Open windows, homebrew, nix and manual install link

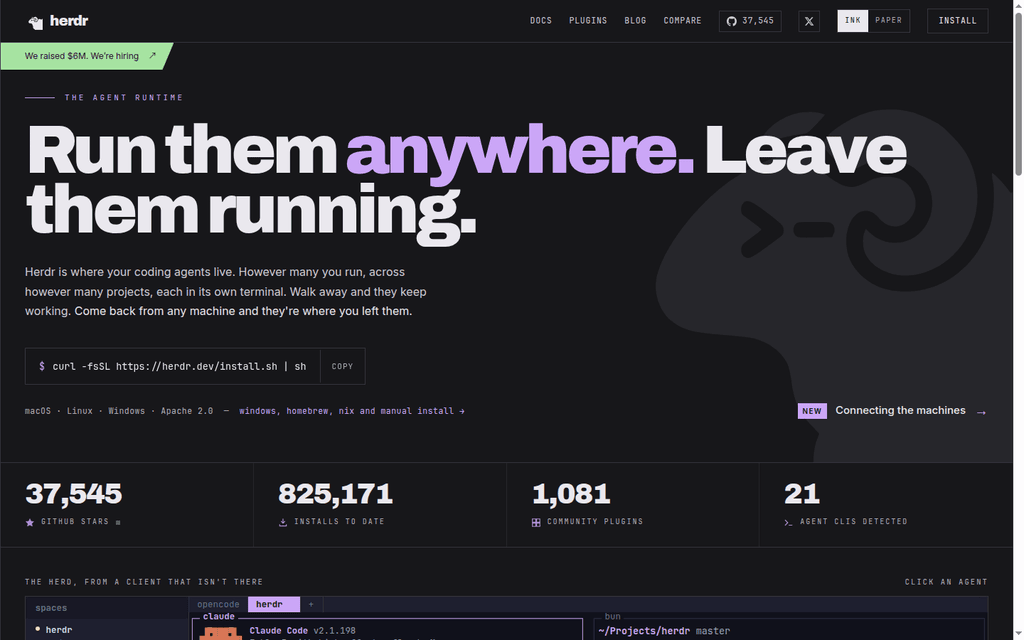pos(352,411)
